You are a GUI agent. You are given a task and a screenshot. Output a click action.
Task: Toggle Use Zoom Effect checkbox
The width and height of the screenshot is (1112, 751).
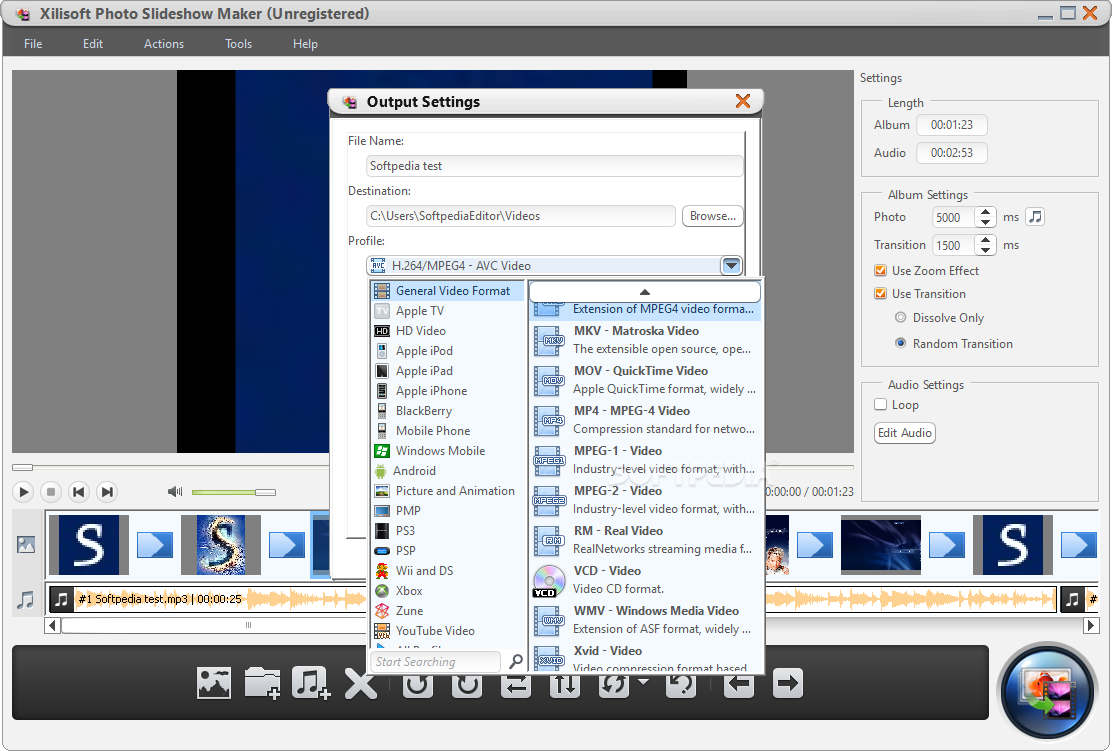coord(881,271)
